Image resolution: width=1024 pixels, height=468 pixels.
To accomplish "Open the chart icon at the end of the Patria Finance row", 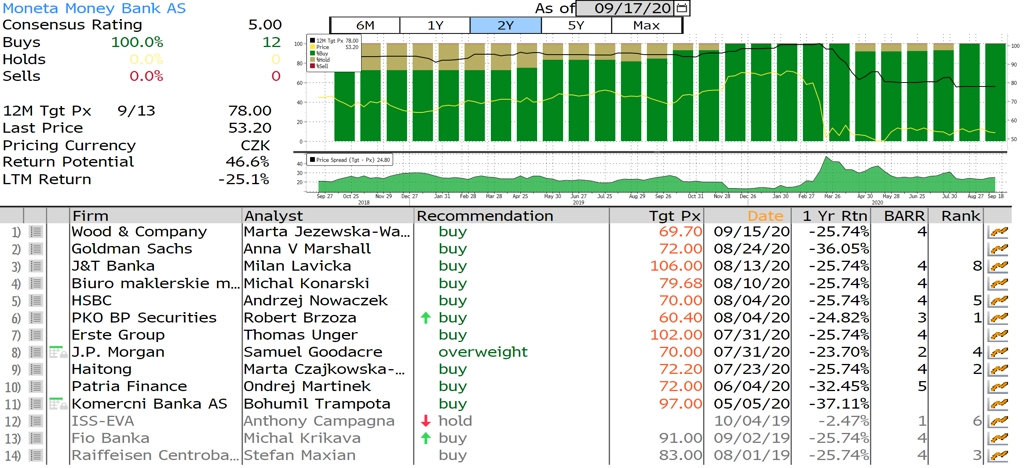I will point(998,386).
